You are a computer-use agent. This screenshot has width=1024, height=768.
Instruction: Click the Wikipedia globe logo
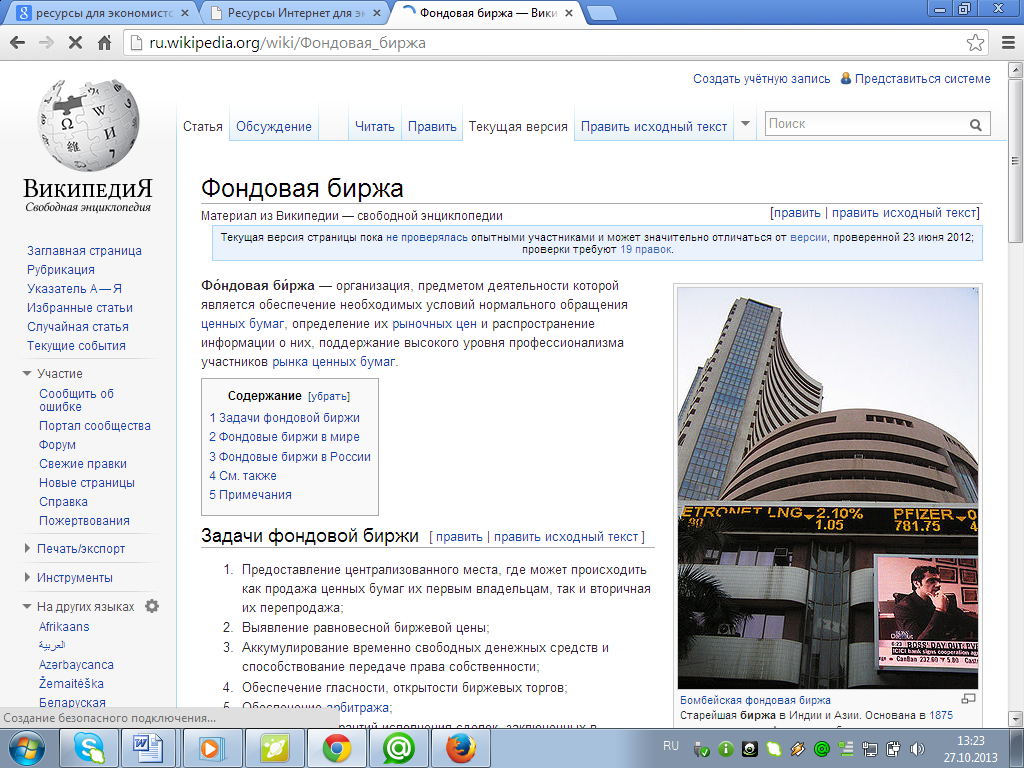pyautogui.click(x=88, y=125)
